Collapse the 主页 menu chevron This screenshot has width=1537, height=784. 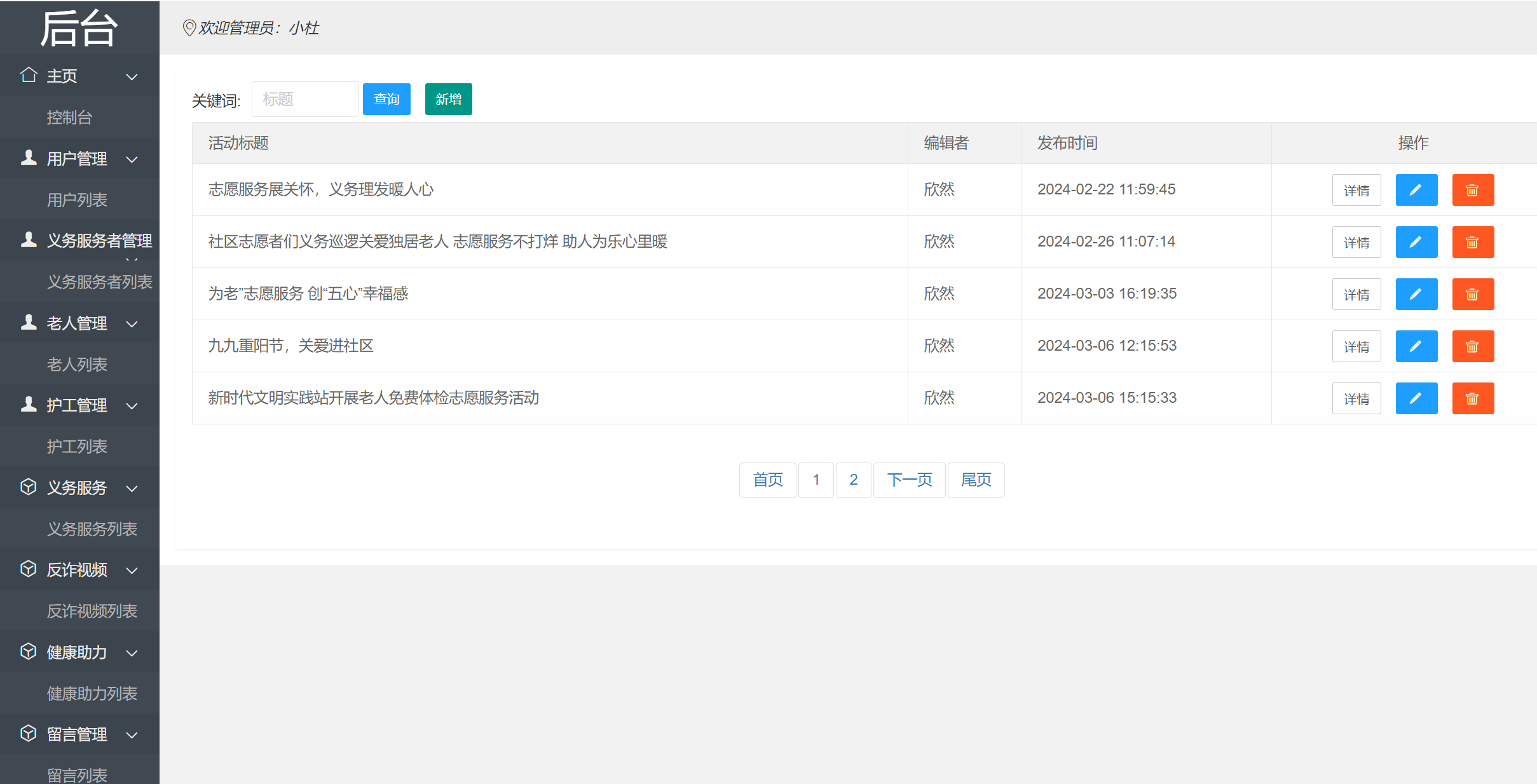coord(132,77)
